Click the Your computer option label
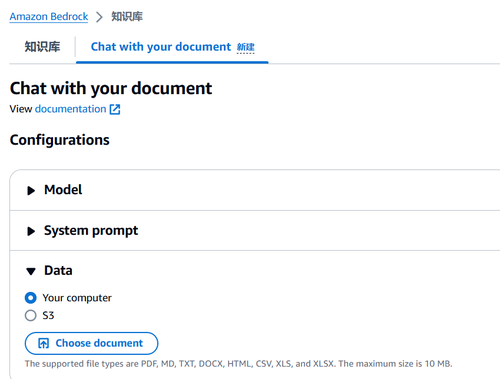 77,298
